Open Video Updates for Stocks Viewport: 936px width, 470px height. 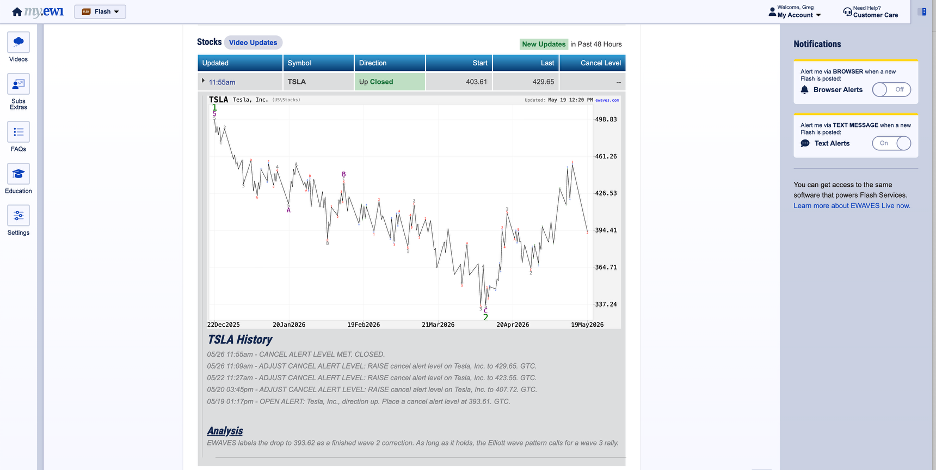click(253, 42)
